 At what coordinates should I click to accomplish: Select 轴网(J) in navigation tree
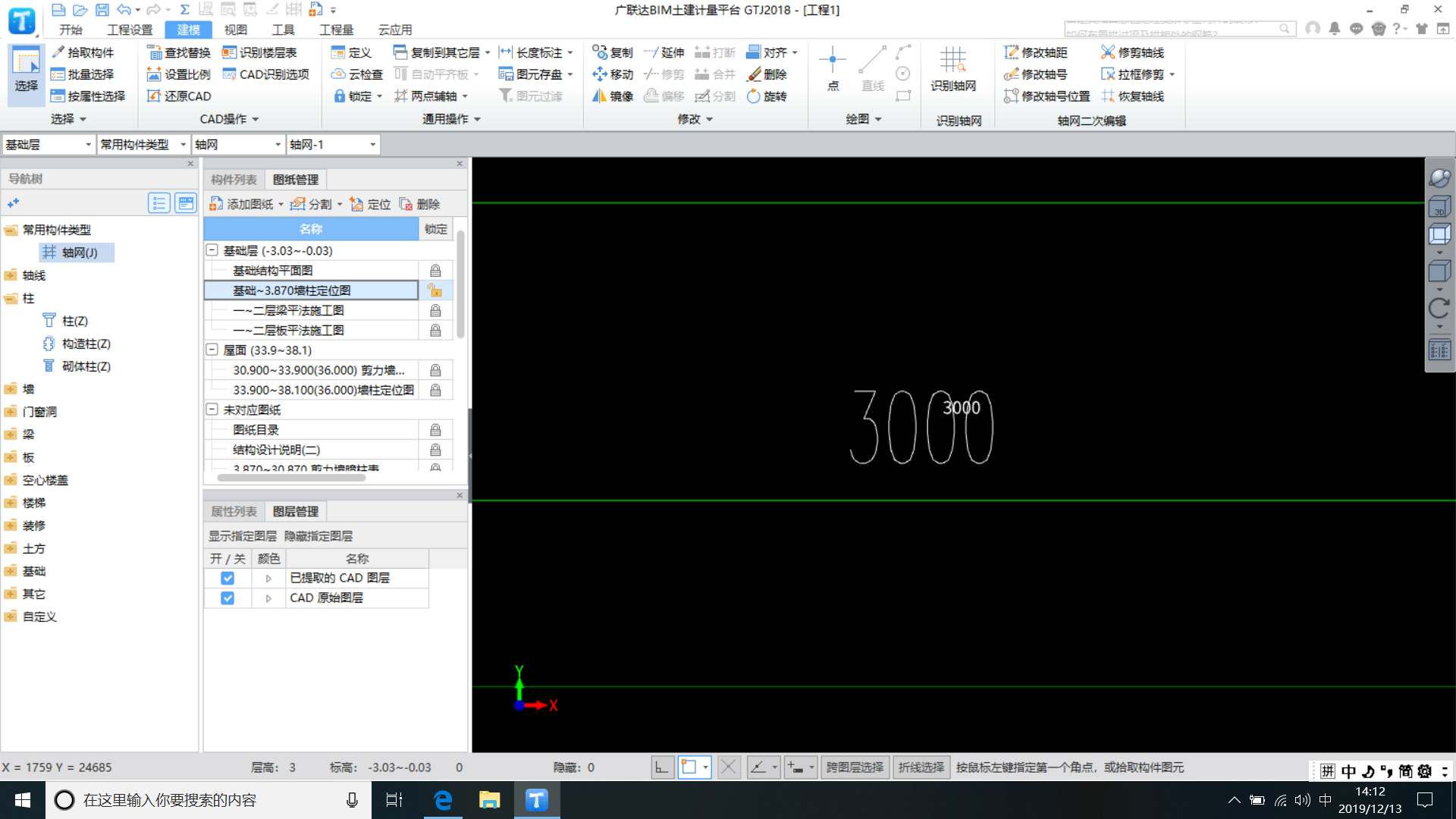pyautogui.click(x=77, y=253)
